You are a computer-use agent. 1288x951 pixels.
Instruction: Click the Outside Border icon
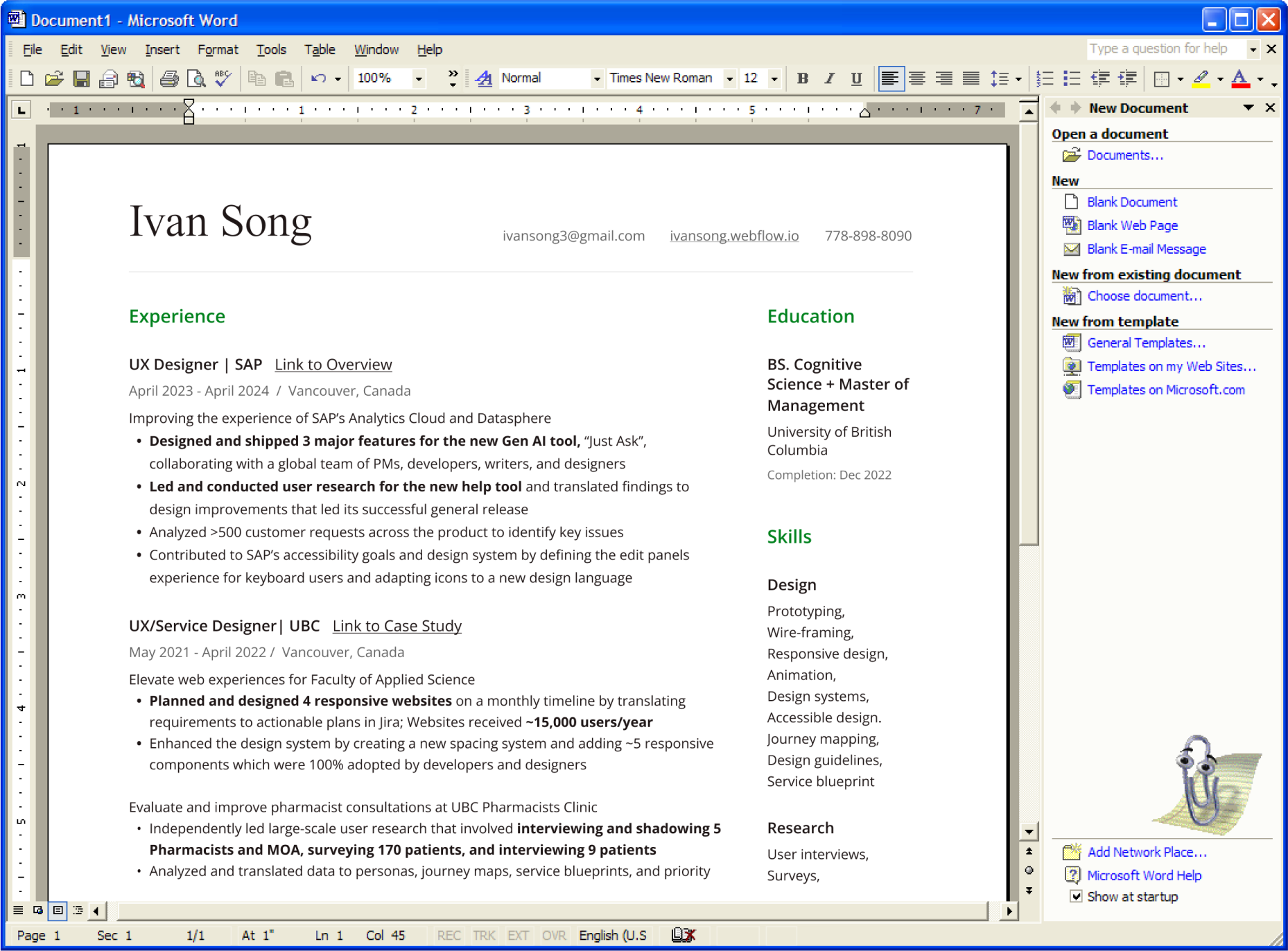[1162, 78]
